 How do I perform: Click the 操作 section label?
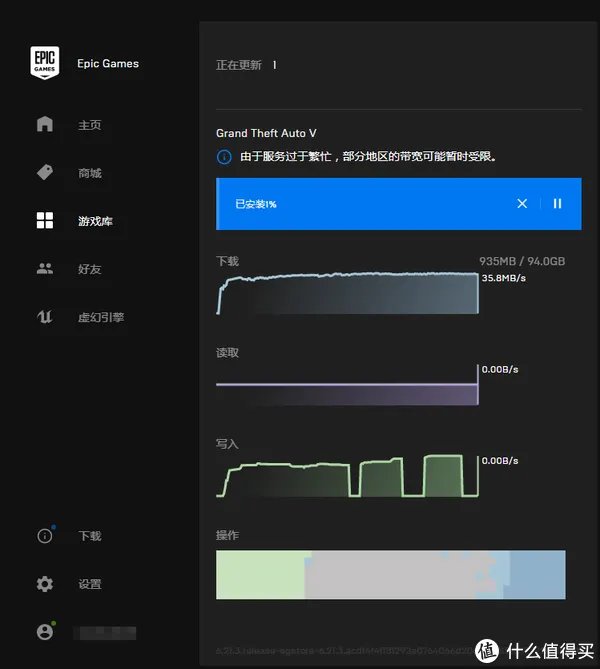coord(227,535)
